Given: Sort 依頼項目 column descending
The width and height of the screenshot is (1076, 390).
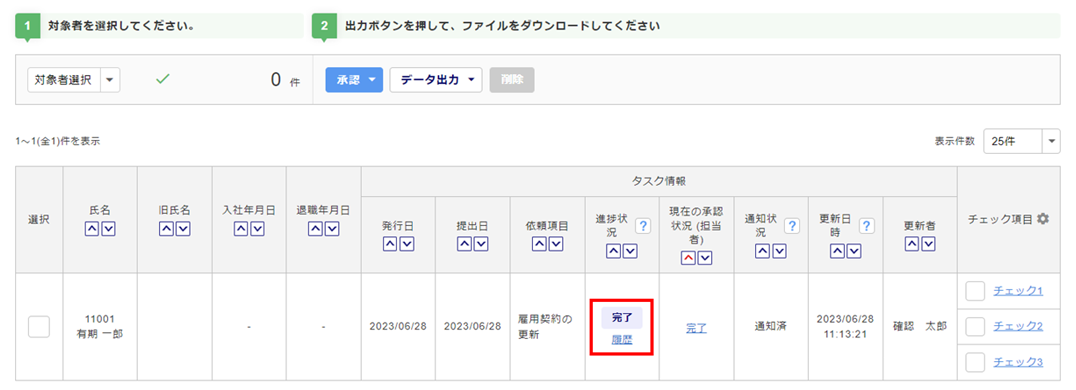Looking at the screenshot, I should point(555,243).
